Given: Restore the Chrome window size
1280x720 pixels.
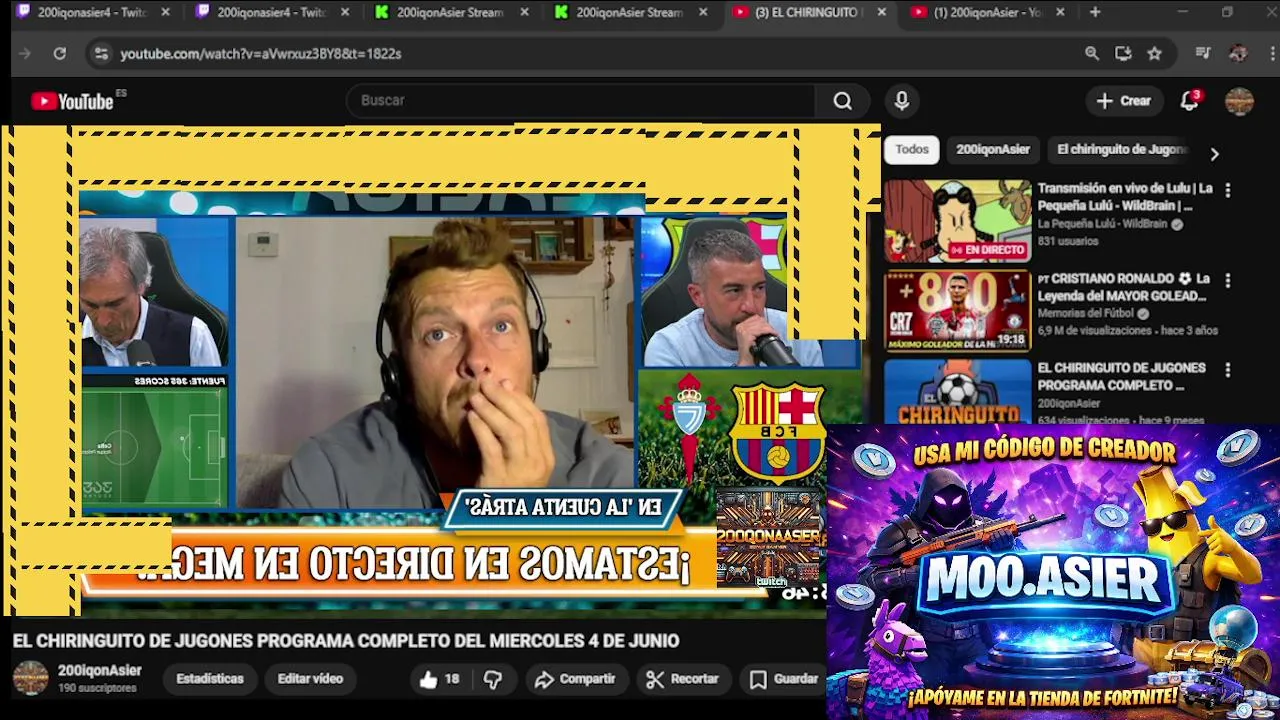Looking at the screenshot, I should point(1227,12).
